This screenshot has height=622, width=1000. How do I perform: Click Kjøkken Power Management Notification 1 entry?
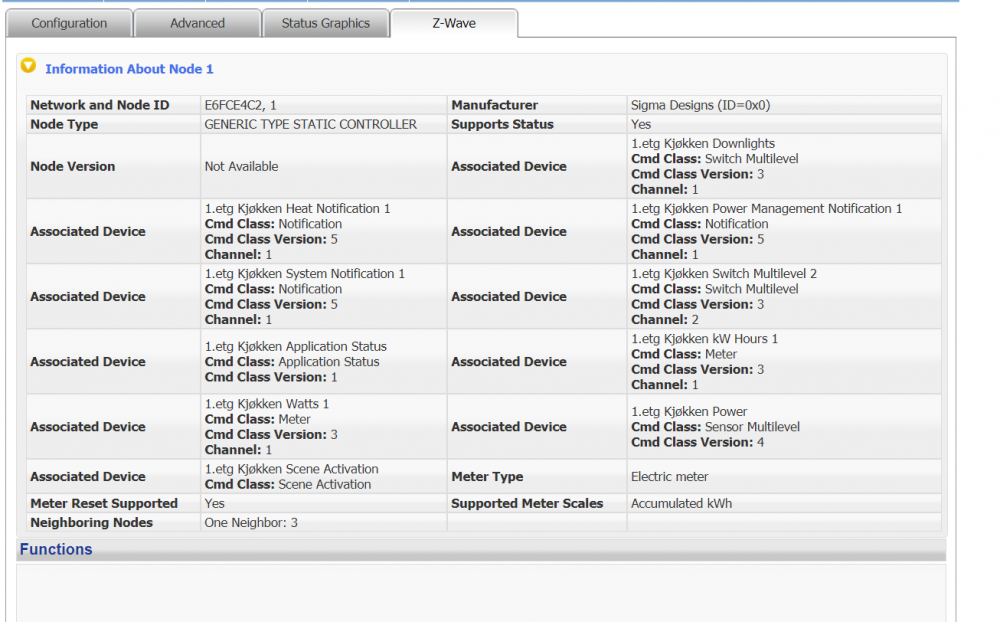pos(766,209)
